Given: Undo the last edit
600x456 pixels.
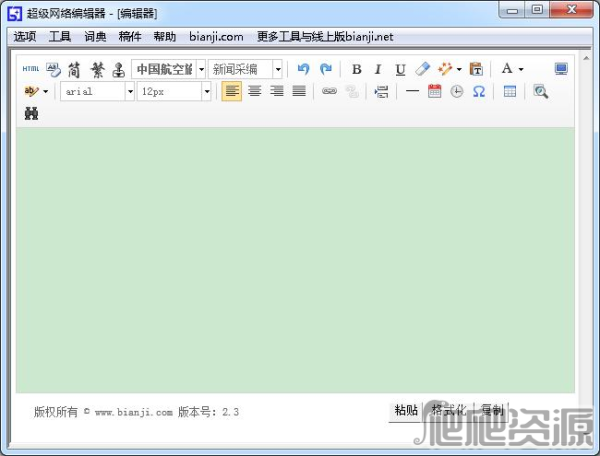Looking at the screenshot, I should click(x=303, y=69).
